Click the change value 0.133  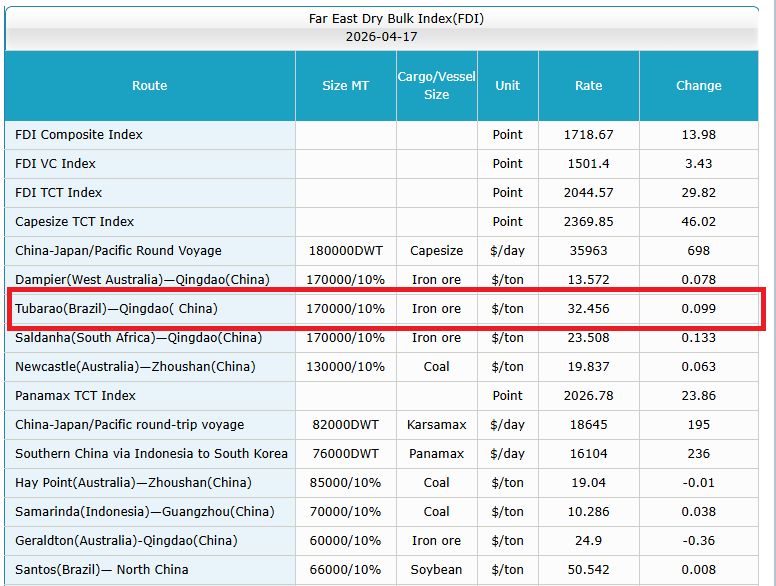(x=699, y=338)
